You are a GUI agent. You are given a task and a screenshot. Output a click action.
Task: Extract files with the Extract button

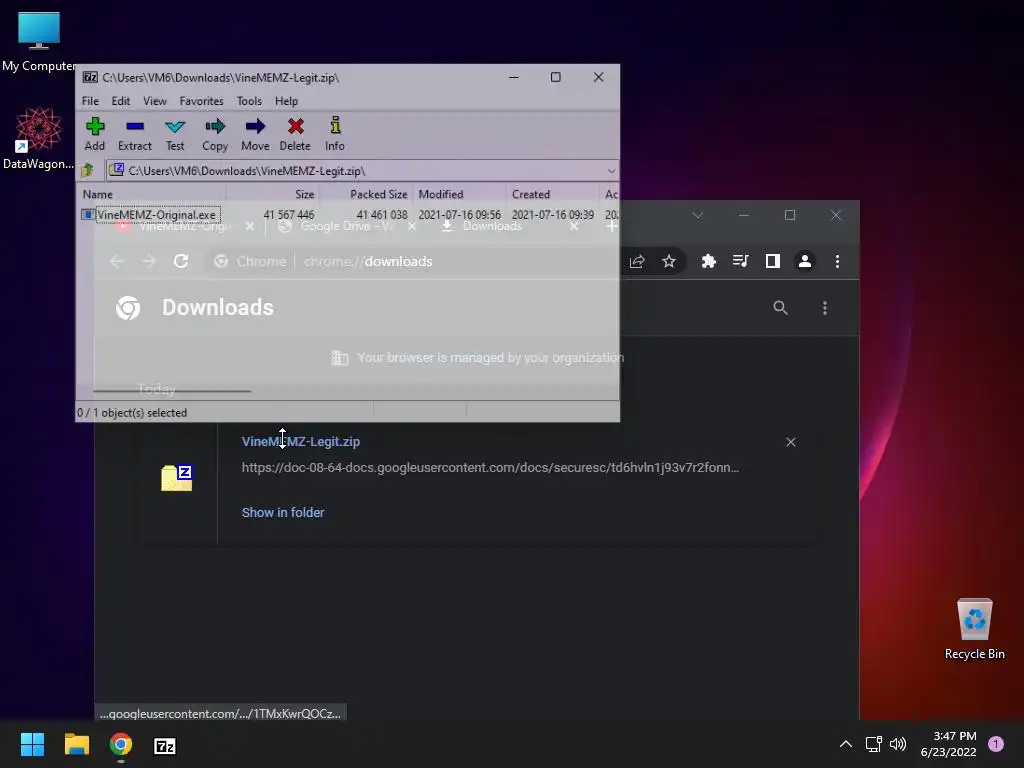click(135, 135)
